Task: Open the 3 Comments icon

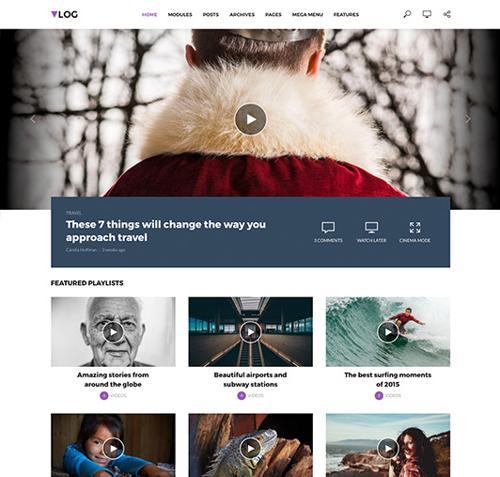Action: [x=328, y=232]
